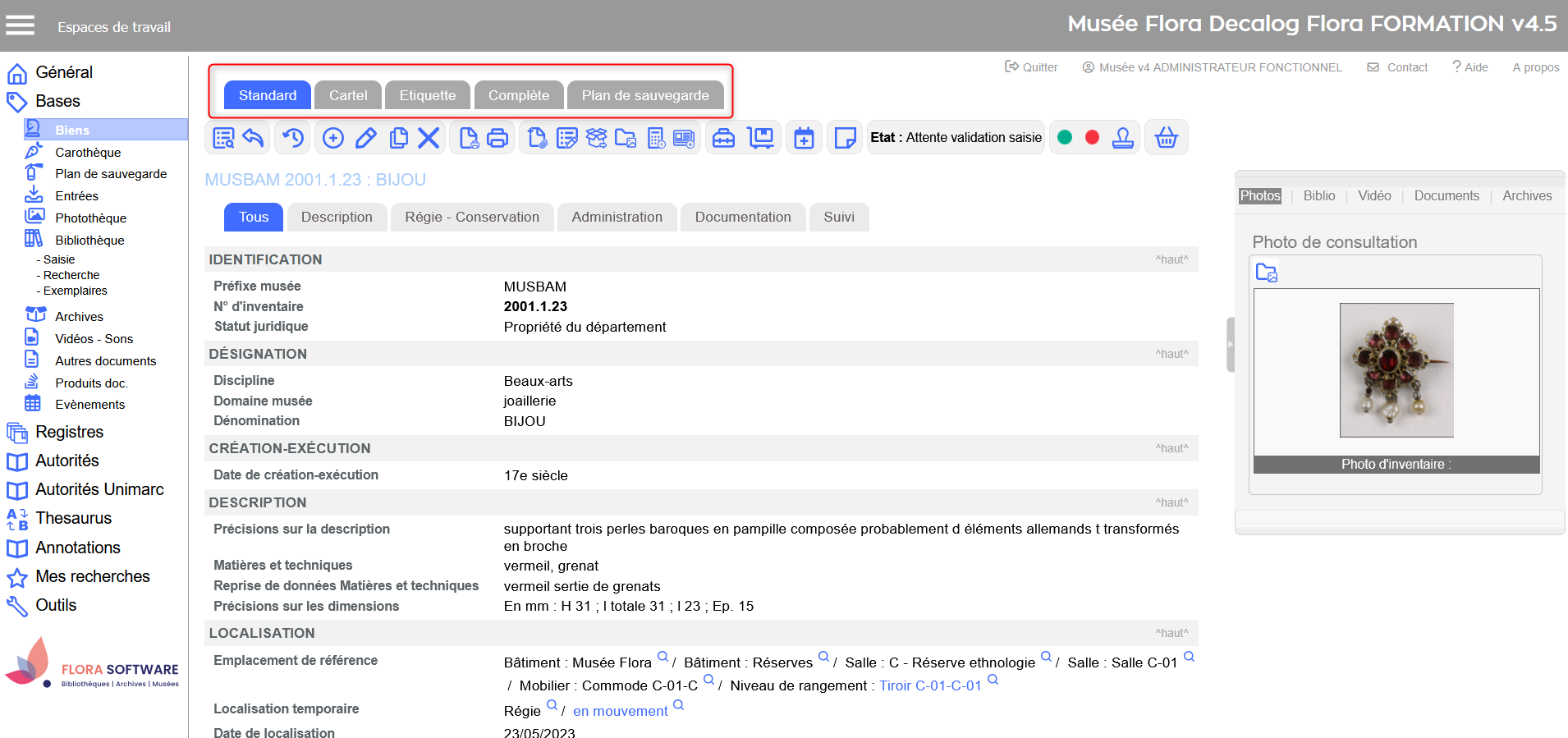Add record to basket icon

tap(1166, 138)
